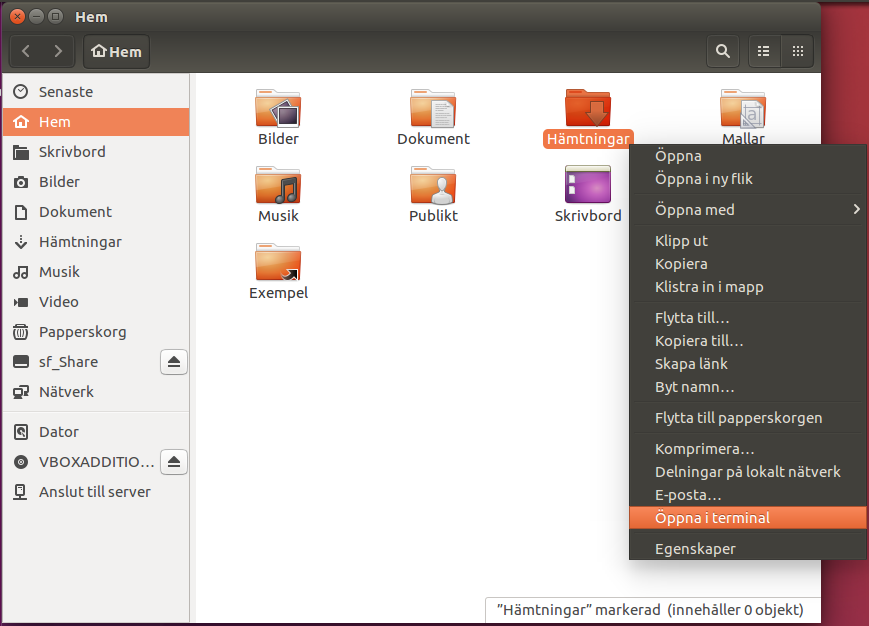Eject the VBOXADDITIO disc
869x626 pixels.
click(174, 462)
